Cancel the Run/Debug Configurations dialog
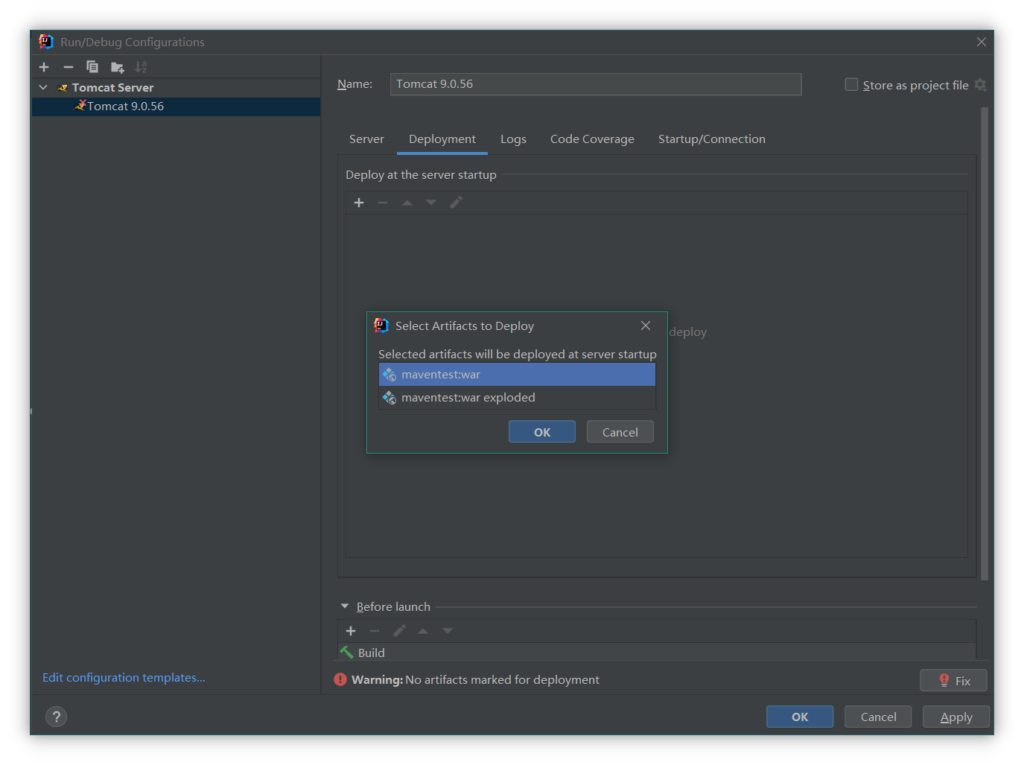The image size is (1024, 765). [x=878, y=717]
